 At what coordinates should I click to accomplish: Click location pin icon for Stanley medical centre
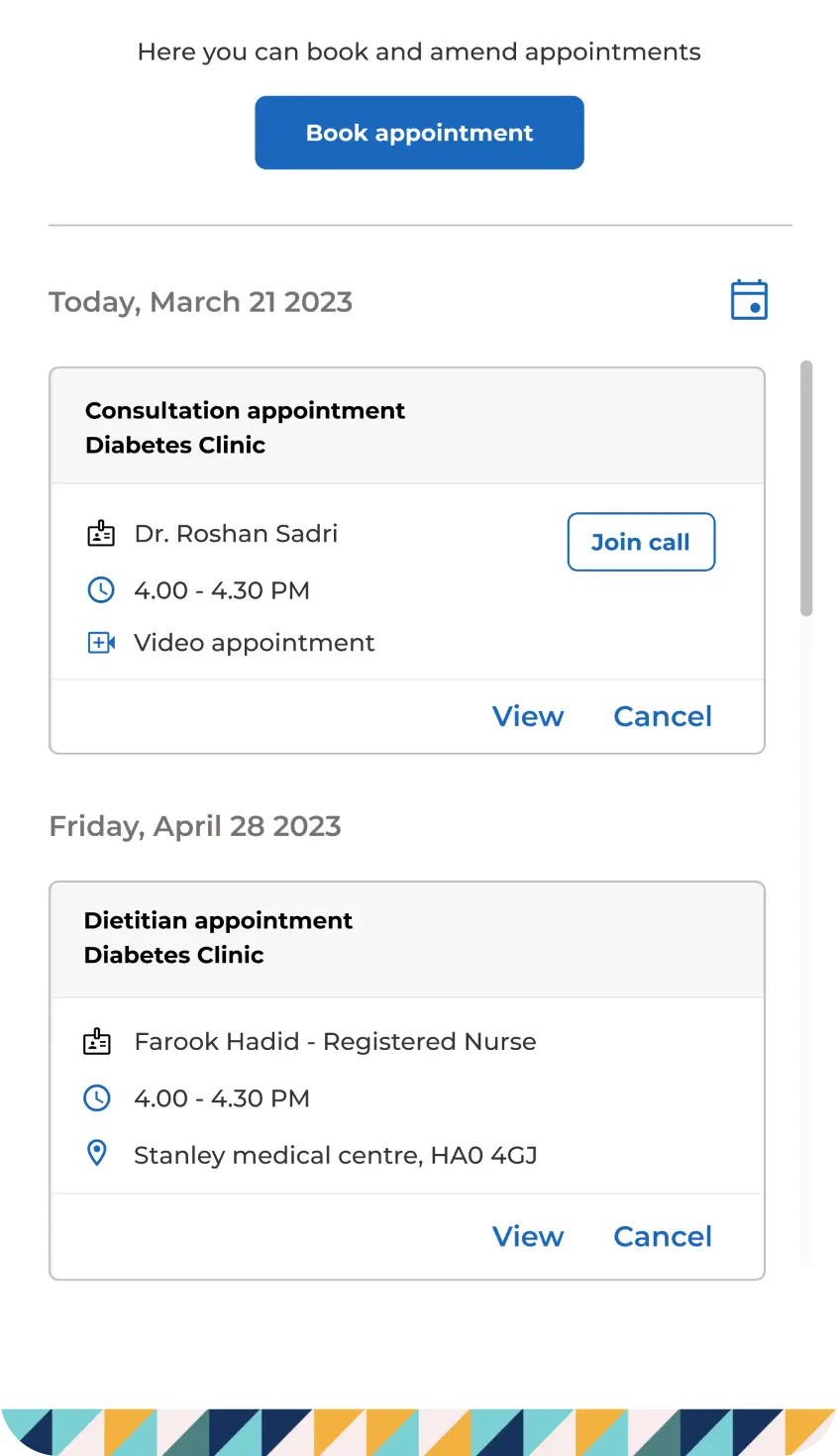(x=97, y=1153)
